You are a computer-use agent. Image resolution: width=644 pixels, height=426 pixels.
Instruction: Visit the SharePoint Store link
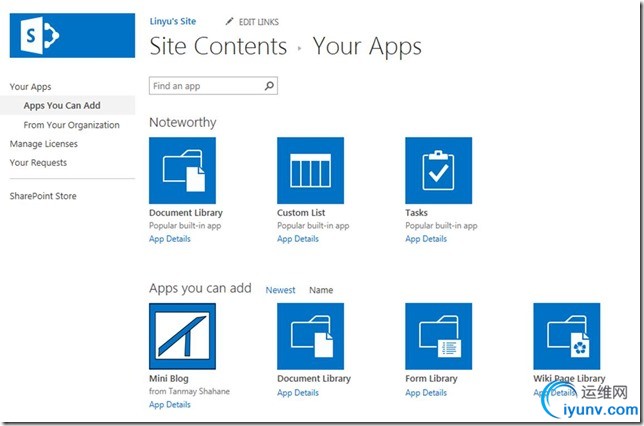(43, 196)
